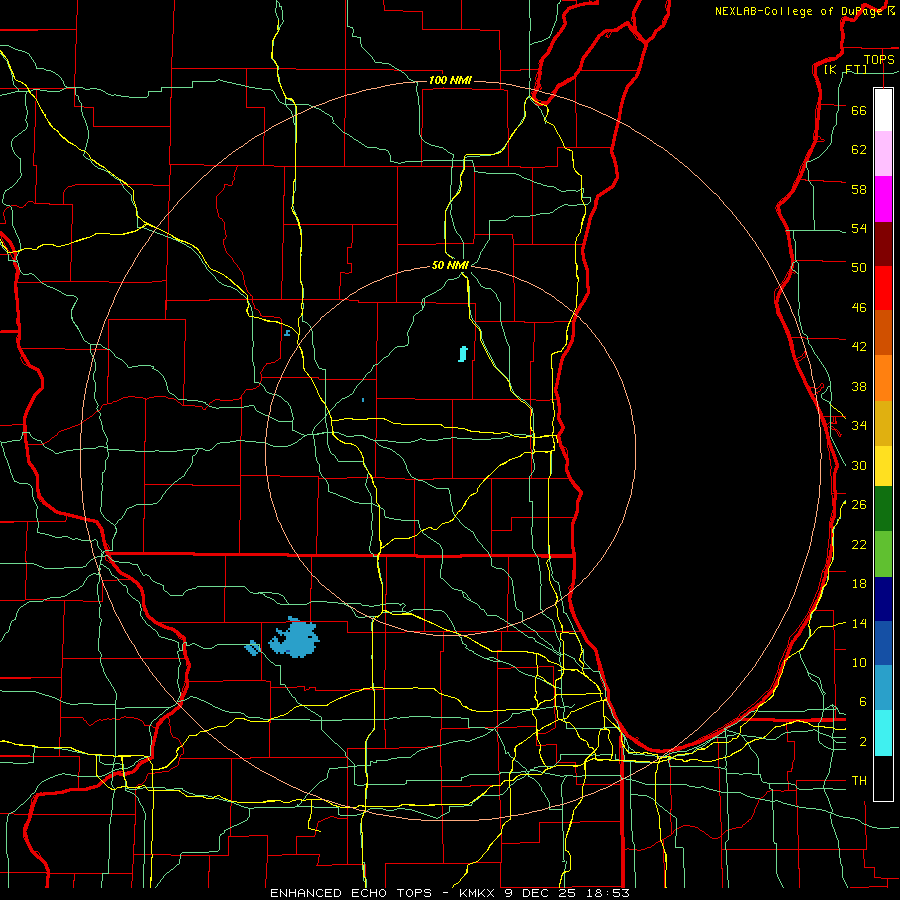900x900 pixels.
Task: Click the "62" legend value
Action: [859, 150]
